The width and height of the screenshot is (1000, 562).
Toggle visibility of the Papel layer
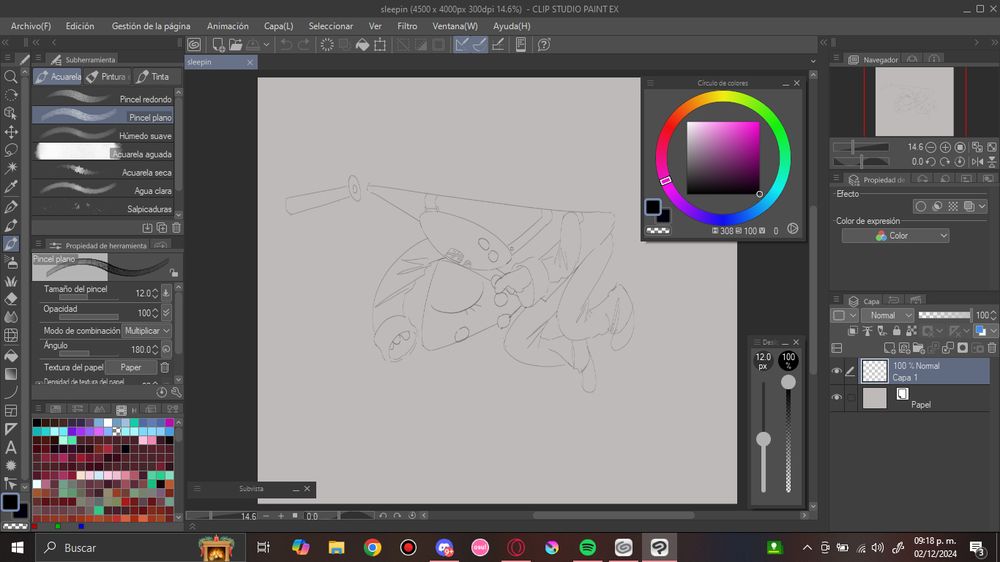(837, 398)
